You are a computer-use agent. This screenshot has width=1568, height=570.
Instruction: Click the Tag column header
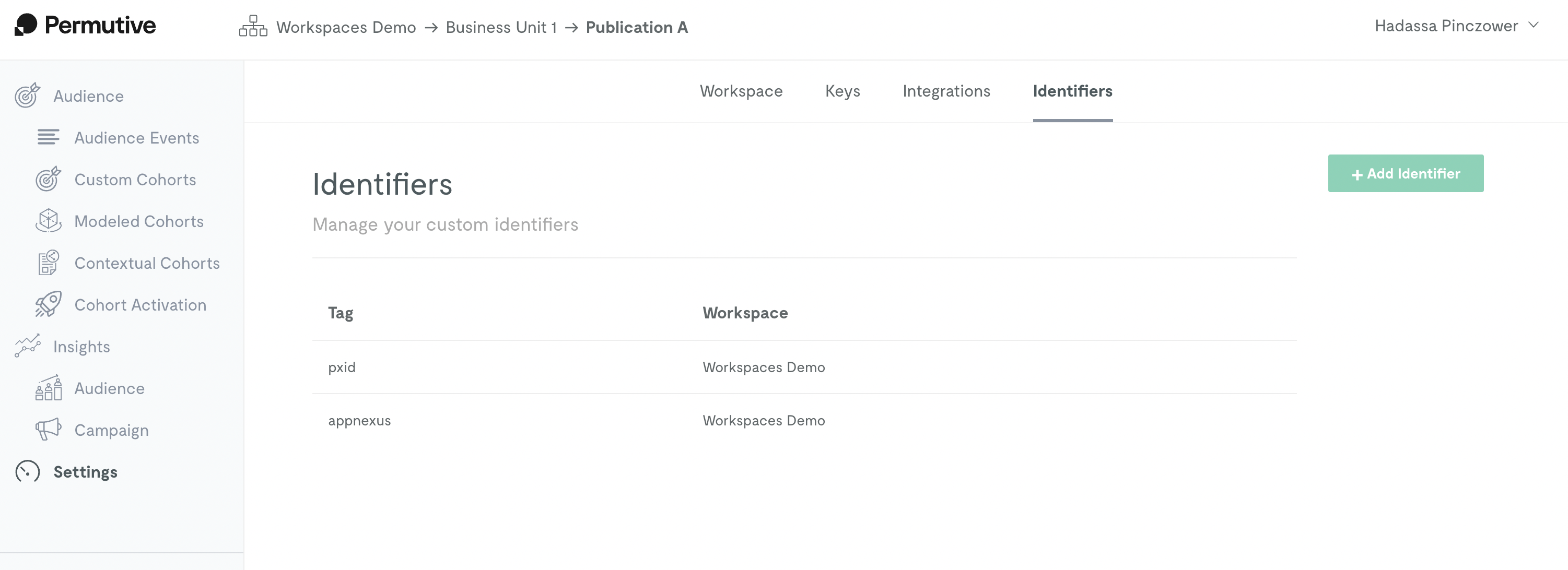click(x=340, y=313)
